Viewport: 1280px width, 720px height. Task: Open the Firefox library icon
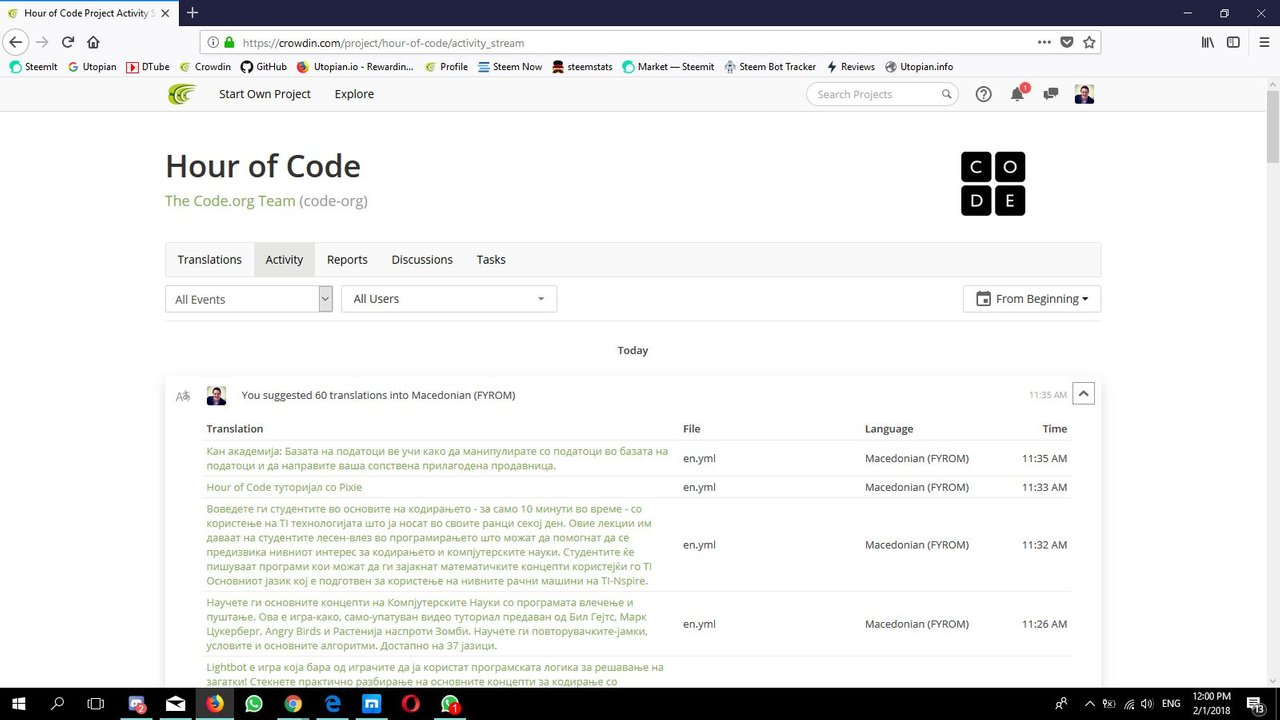1208,42
